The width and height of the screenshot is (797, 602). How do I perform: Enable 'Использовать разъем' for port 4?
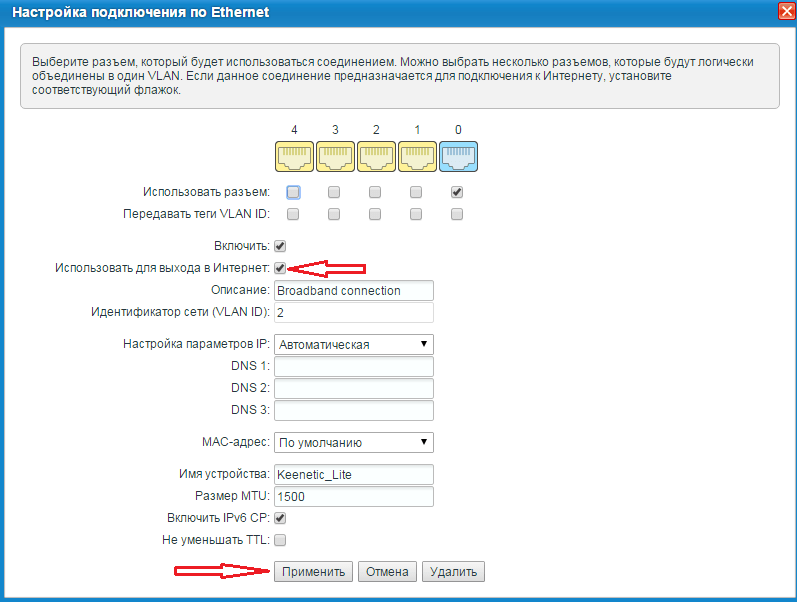pyautogui.click(x=293, y=192)
